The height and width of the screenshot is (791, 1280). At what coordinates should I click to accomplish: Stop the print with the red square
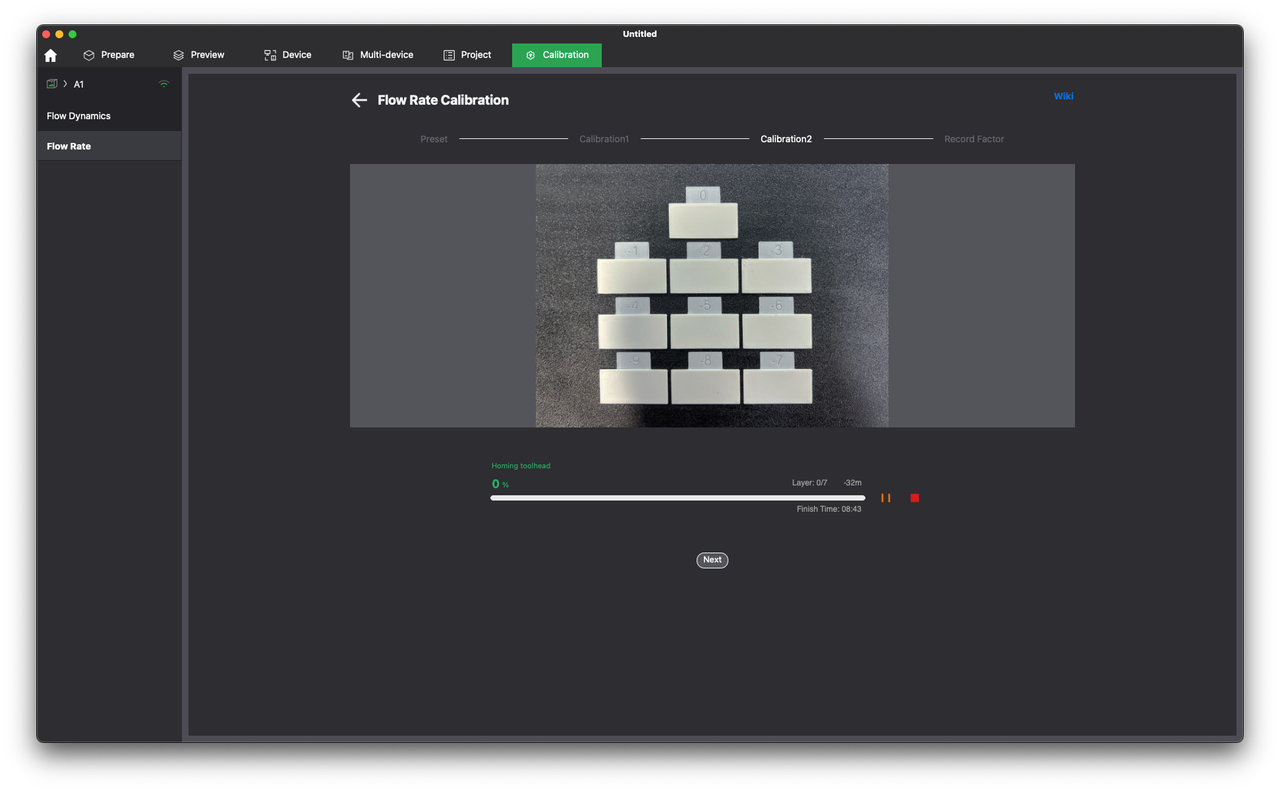[914, 498]
